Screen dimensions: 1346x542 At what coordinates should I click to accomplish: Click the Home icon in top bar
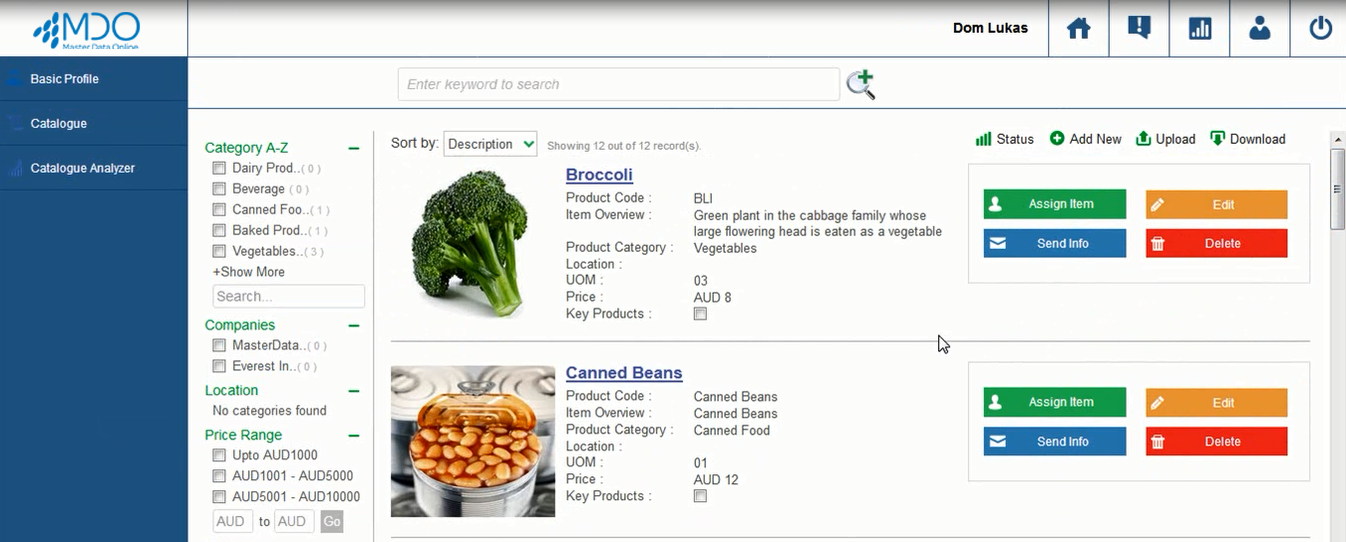coord(1078,28)
